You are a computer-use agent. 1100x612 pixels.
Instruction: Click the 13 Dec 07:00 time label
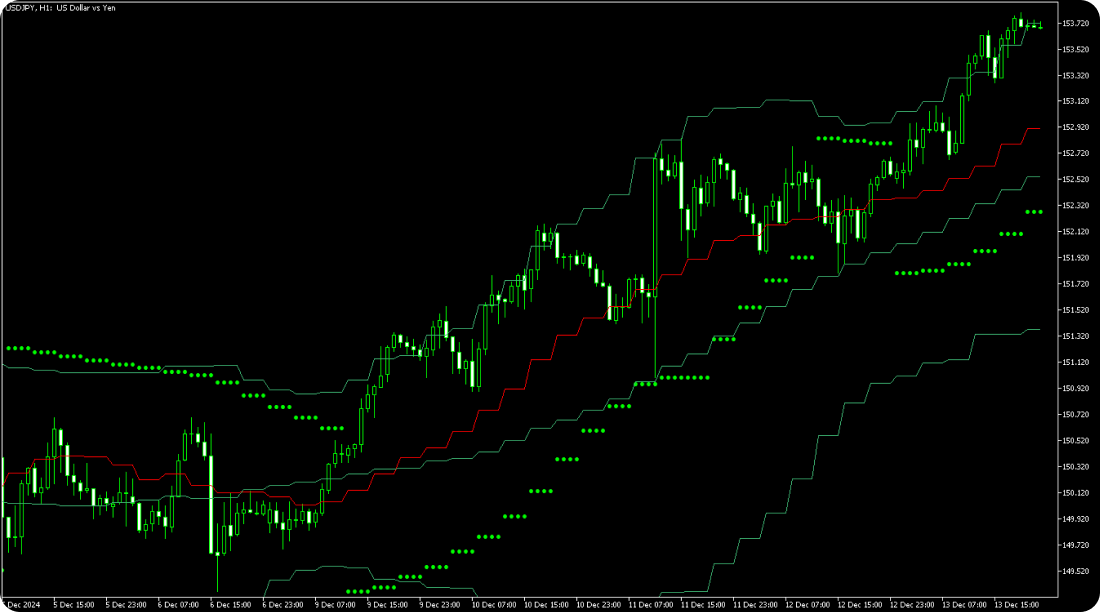(965, 604)
